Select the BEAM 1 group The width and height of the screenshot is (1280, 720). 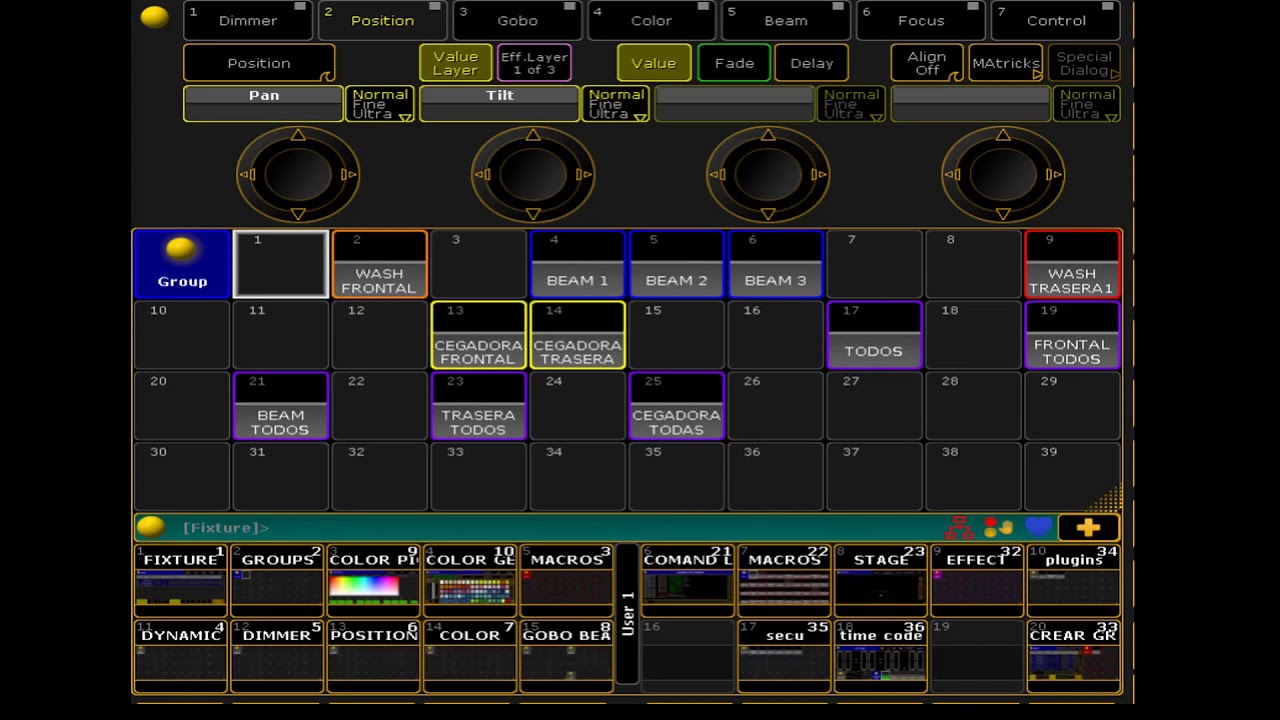click(577, 265)
